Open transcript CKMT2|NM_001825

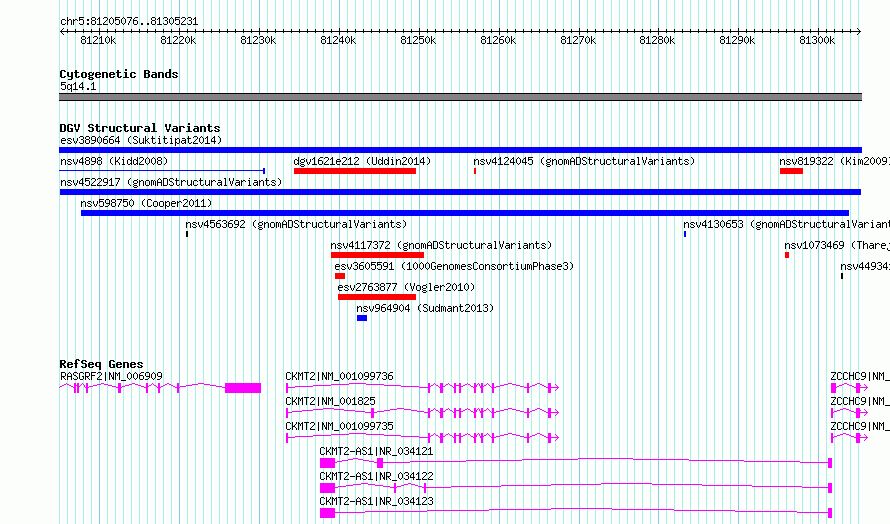pos(330,401)
